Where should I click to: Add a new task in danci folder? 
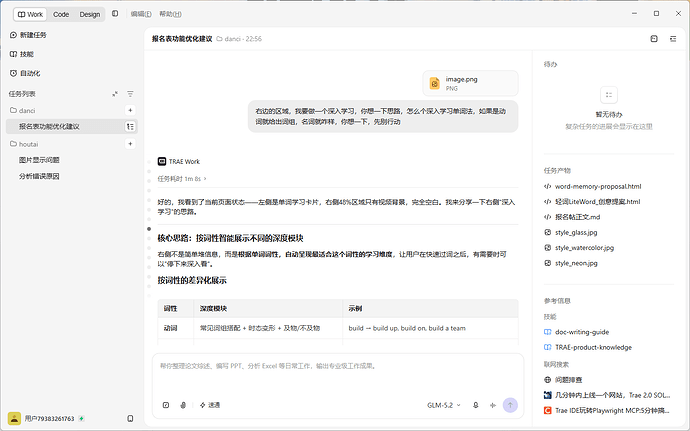pos(130,110)
